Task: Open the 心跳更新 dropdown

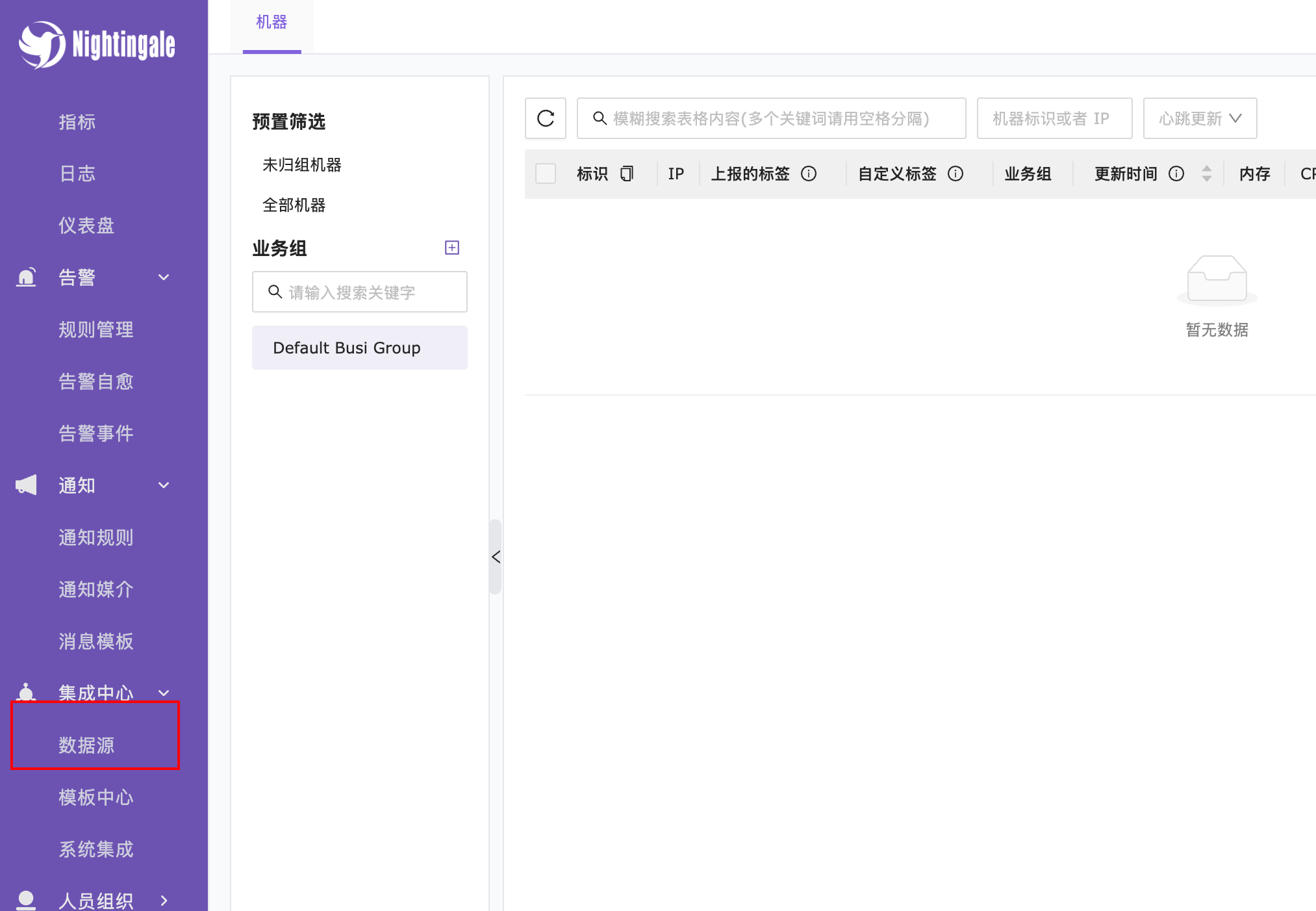Action: [x=1199, y=118]
